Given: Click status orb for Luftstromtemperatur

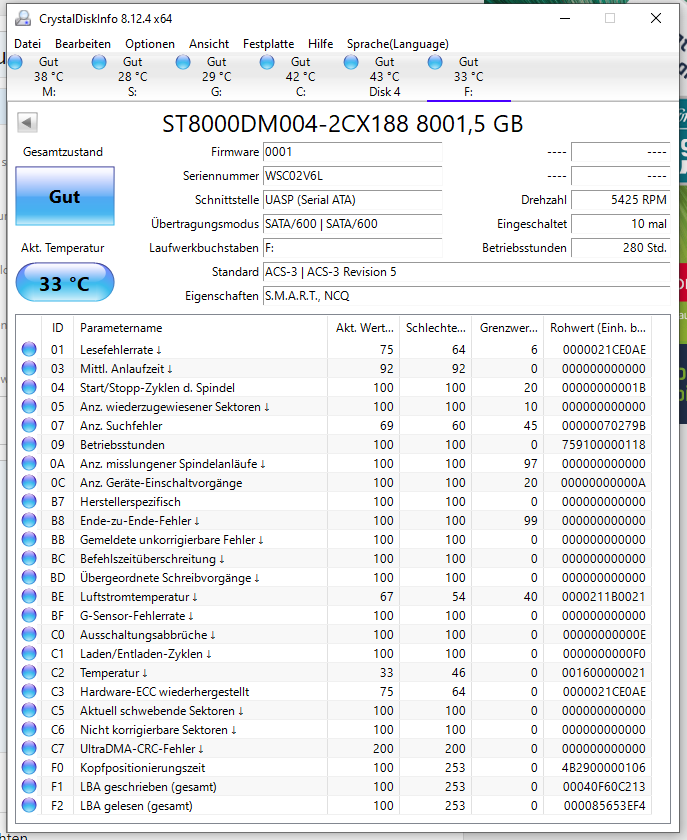Looking at the screenshot, I should tap(29, 597).
